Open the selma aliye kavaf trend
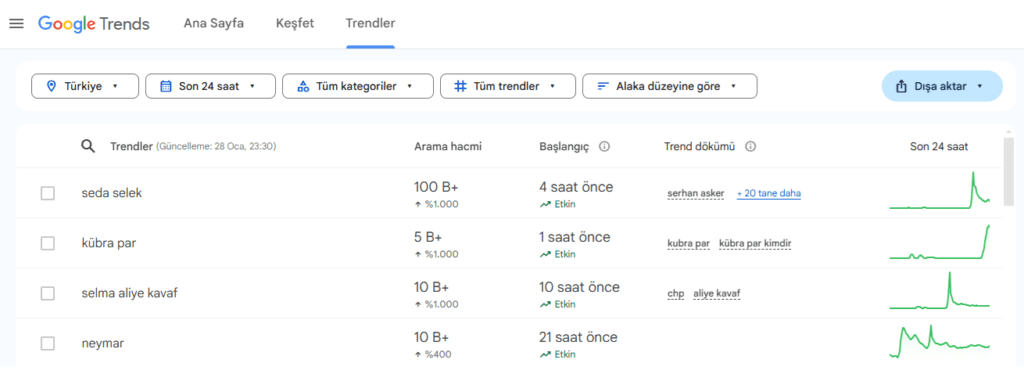 [x=129, y=293]
